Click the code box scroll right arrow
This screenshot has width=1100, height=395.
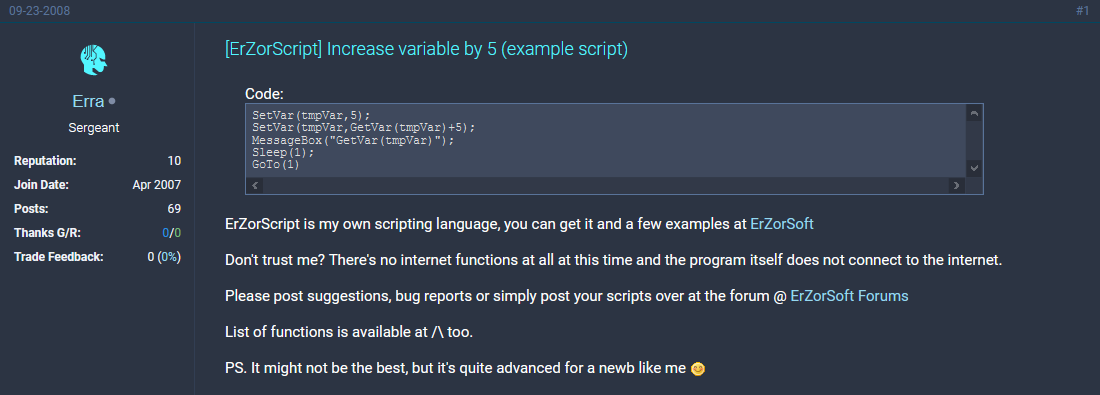click(956, 186)
